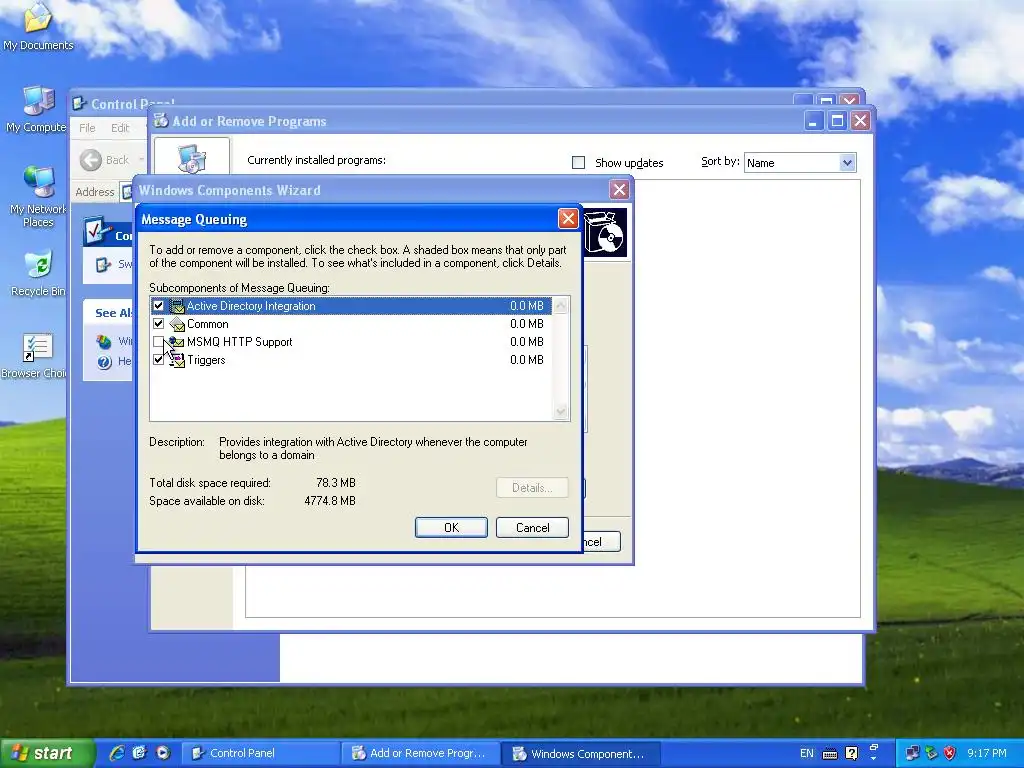1024x768 pixels.
Task: Click the EN language bar indicator
Action: point(807,753)
